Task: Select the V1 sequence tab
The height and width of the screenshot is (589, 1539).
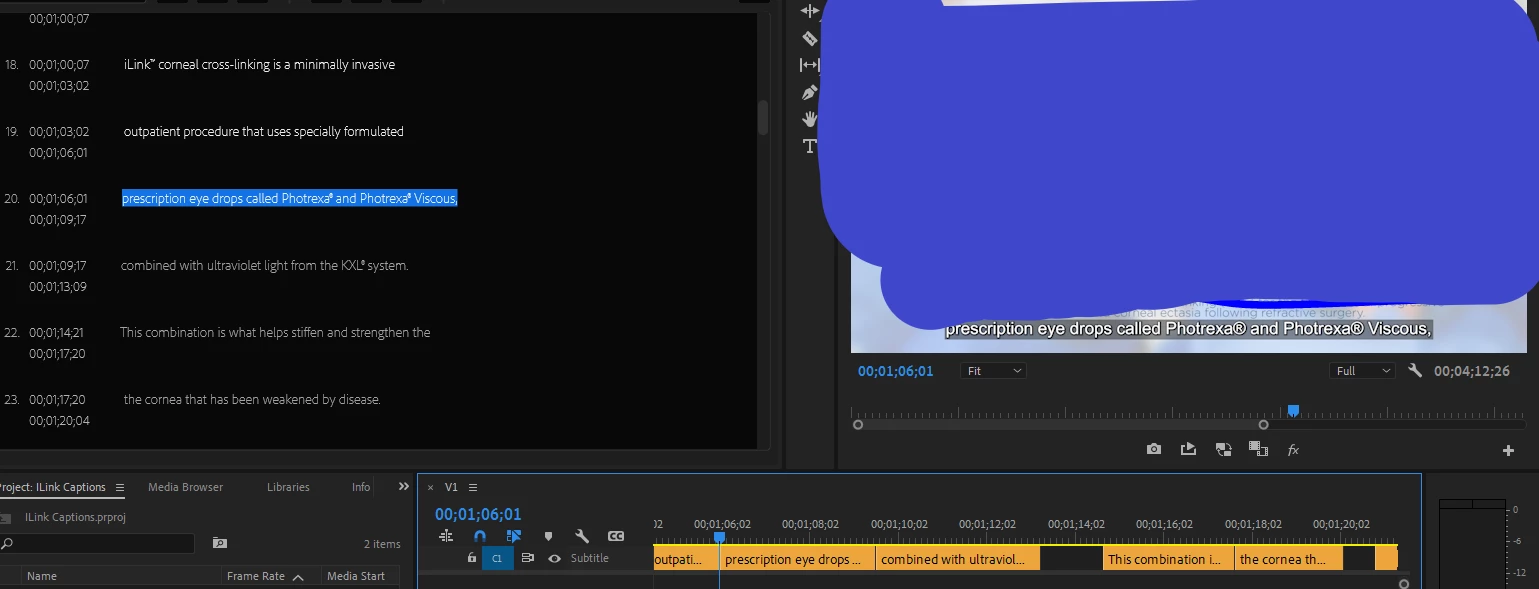Action: tap(451, 487)
